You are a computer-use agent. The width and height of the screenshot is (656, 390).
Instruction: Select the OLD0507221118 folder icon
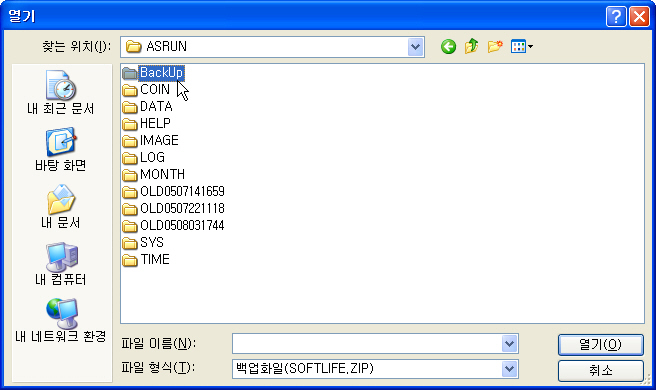tap(130, 209)
